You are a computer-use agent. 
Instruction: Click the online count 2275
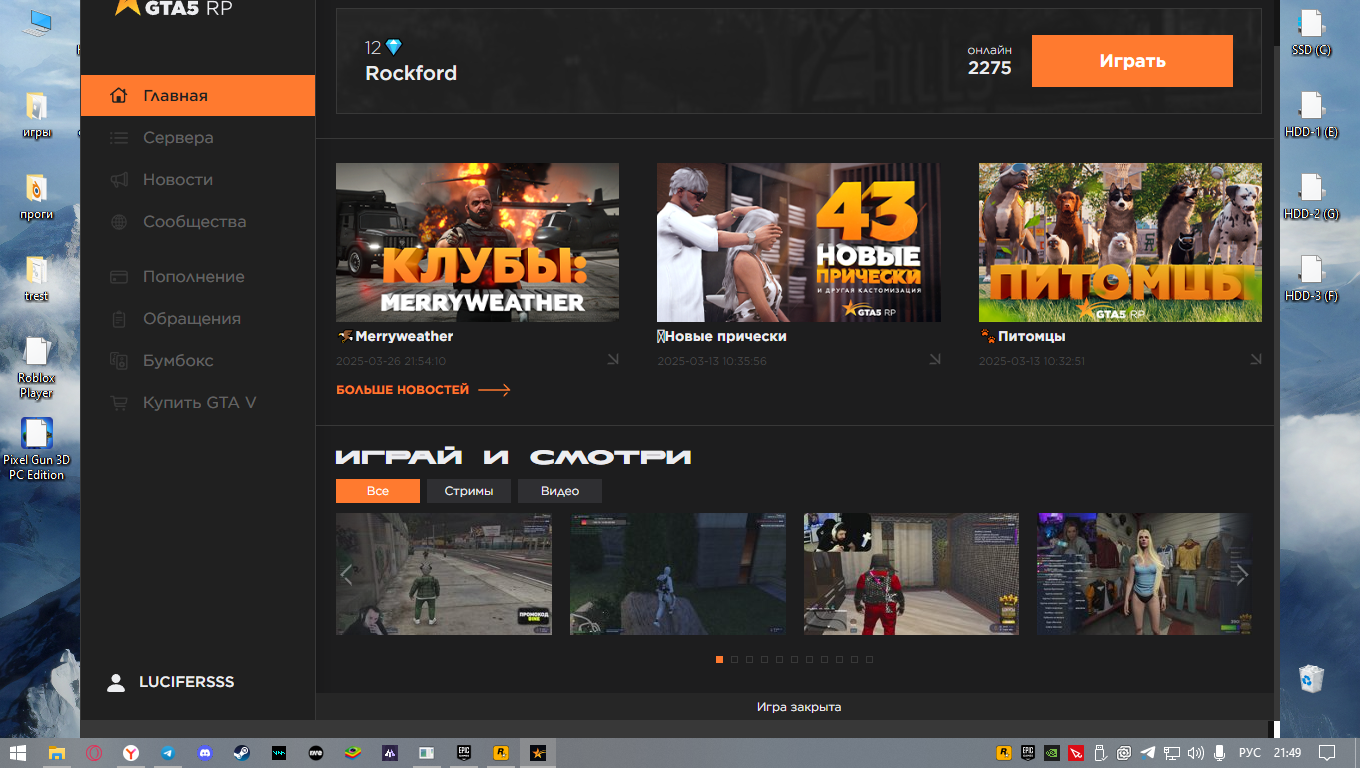tap(989, 68)
